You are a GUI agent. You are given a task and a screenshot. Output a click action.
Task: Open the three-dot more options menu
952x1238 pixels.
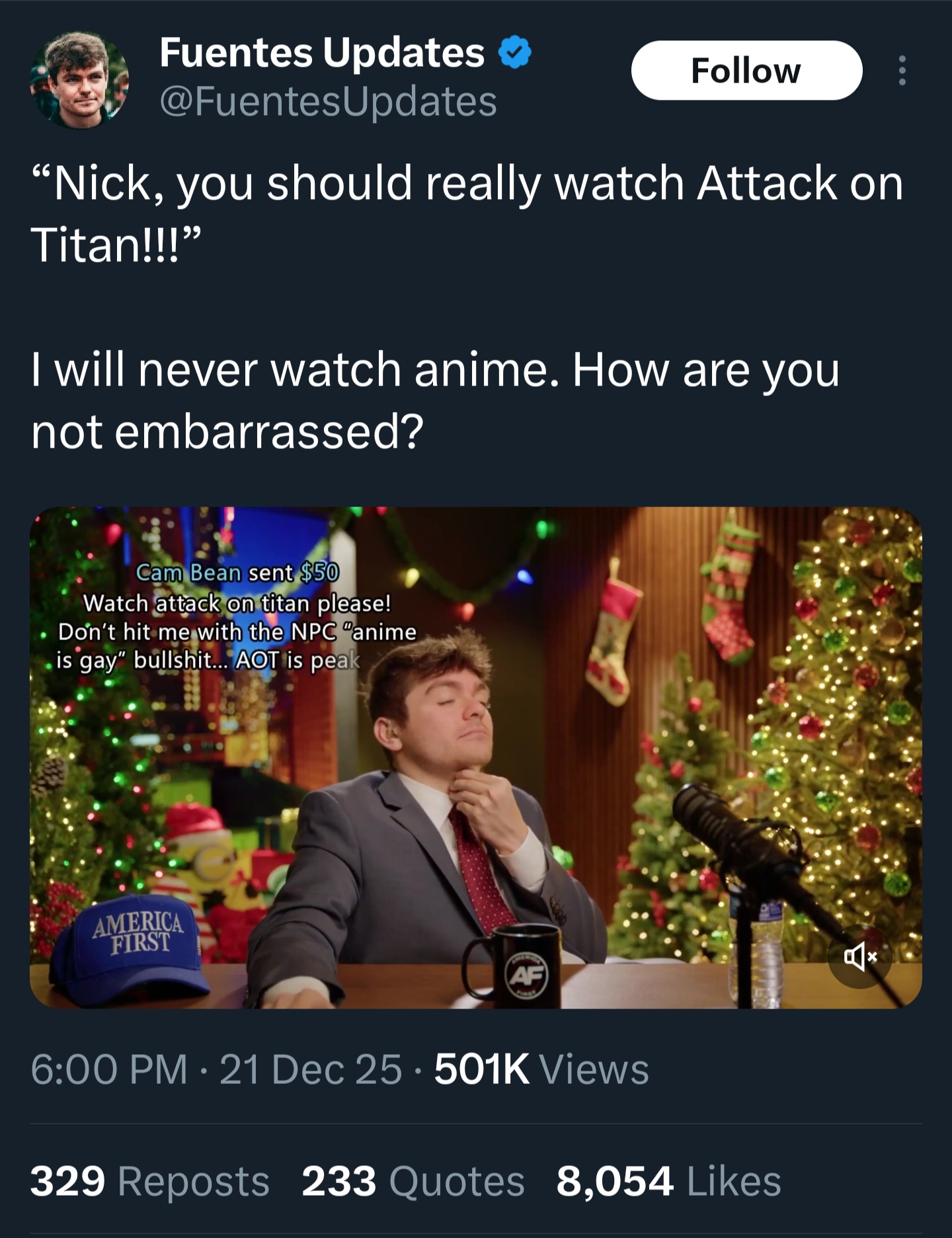(902, 70)
